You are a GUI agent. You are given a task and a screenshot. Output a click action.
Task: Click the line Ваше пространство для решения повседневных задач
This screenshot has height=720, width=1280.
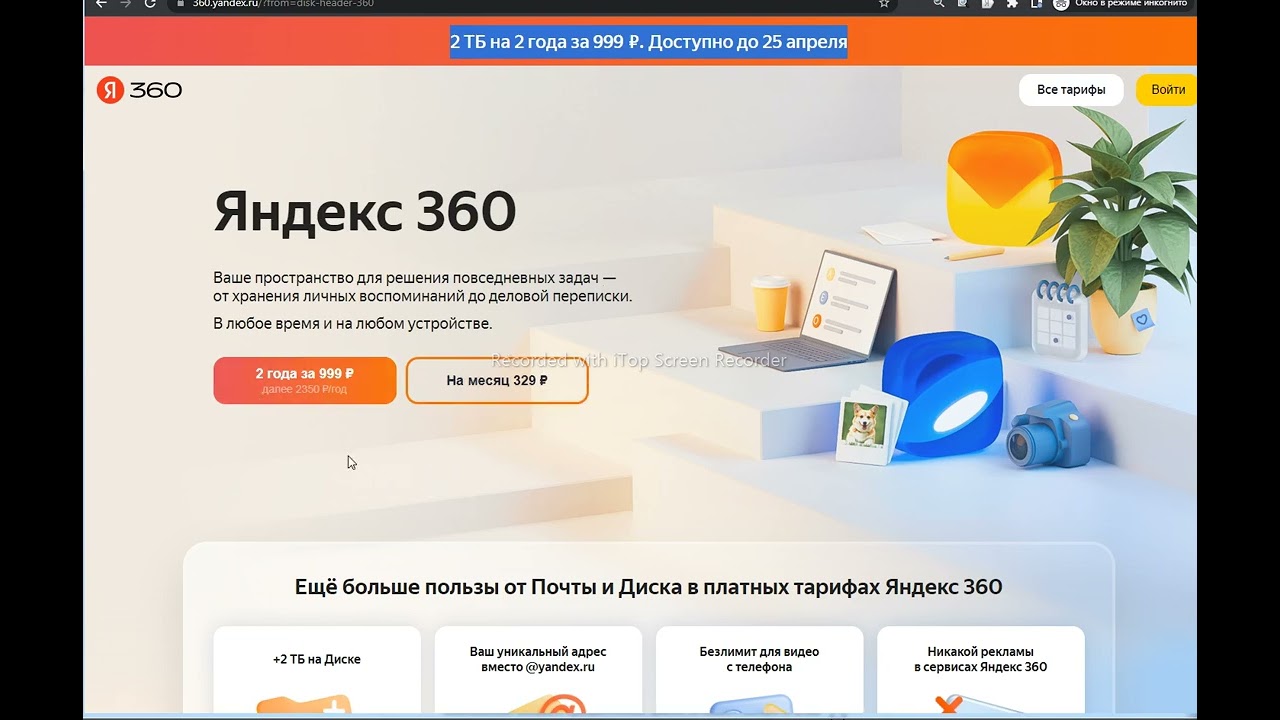[x=415, y=277]
